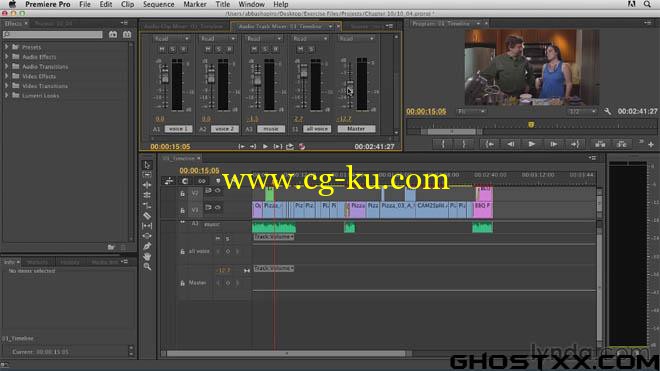Click the Lift button in Program Monitor
The image size is (660, 371).
[x=600, y=144]
